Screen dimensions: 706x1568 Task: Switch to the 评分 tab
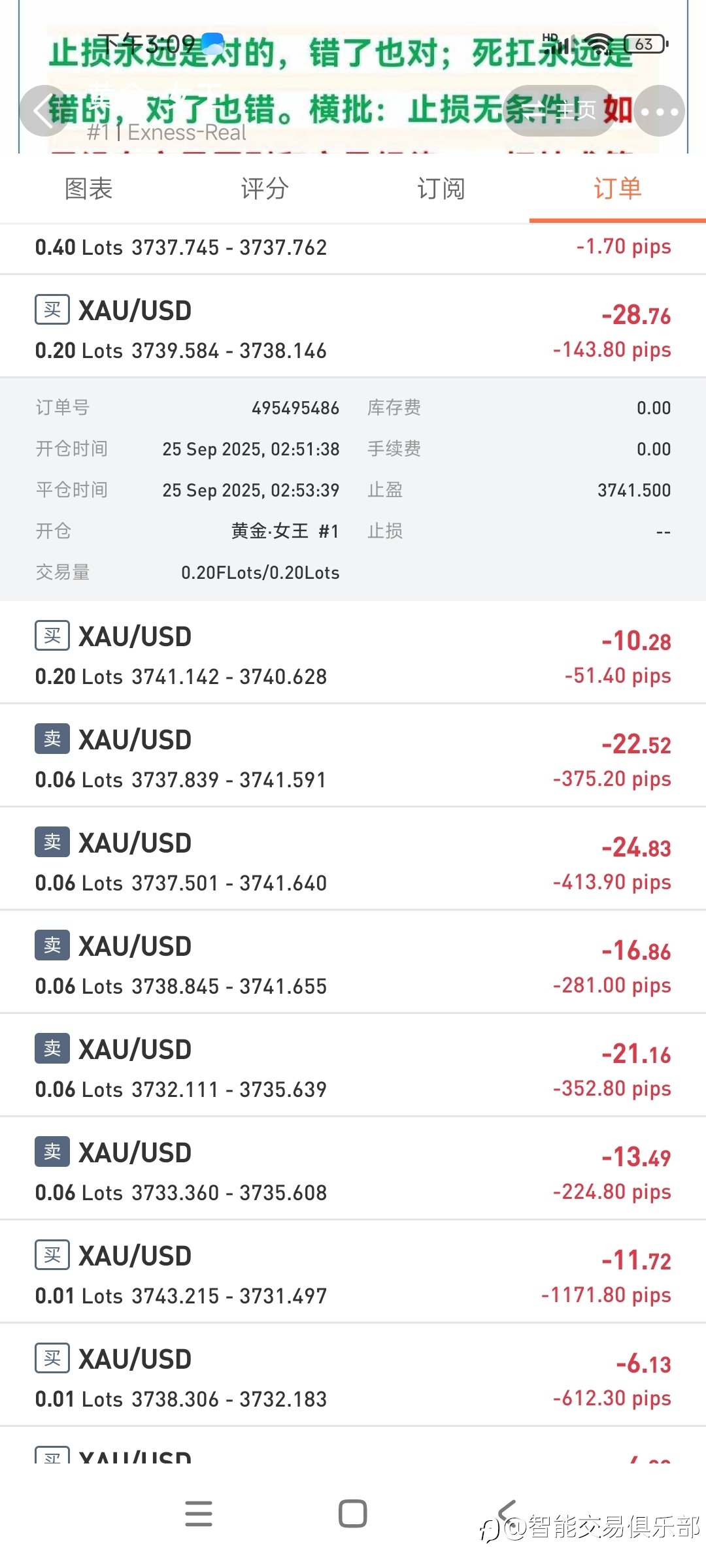[265, 189]
